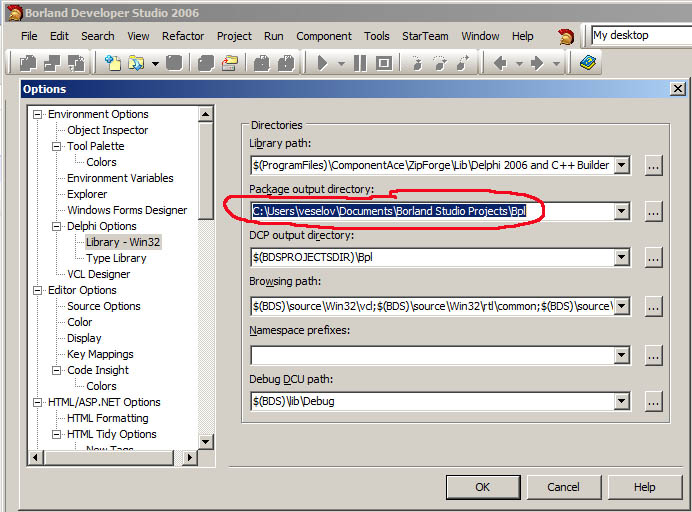Collapse the Environment Options tree node
Screen dimensions: 692x512
coord(38,114)
